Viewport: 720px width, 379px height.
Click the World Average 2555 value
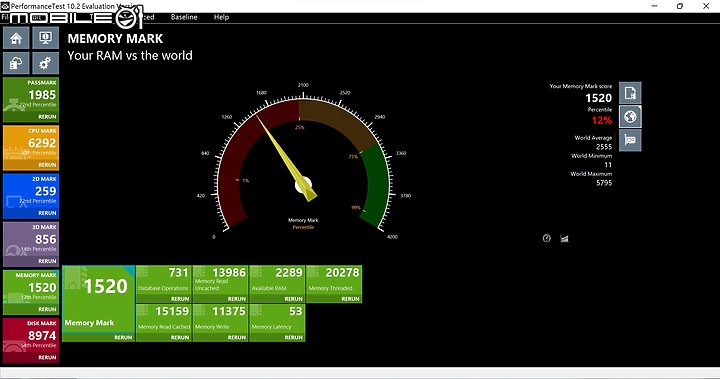click(604, 147)
